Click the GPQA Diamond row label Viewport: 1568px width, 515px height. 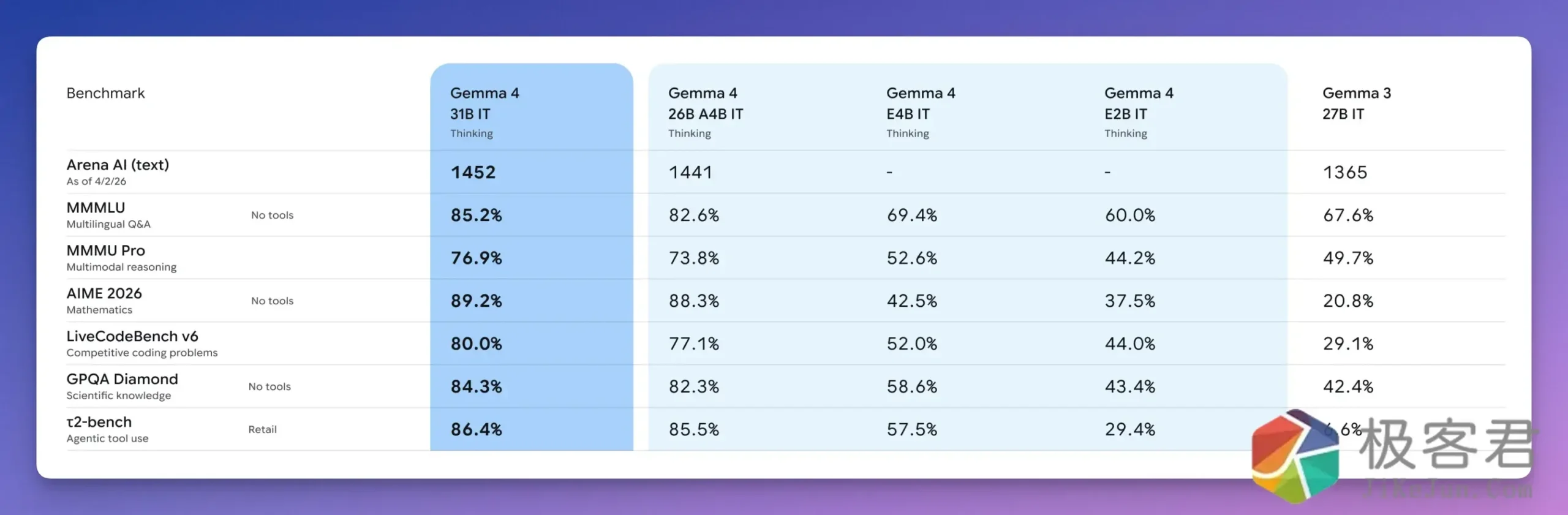(x=122, y=380)
